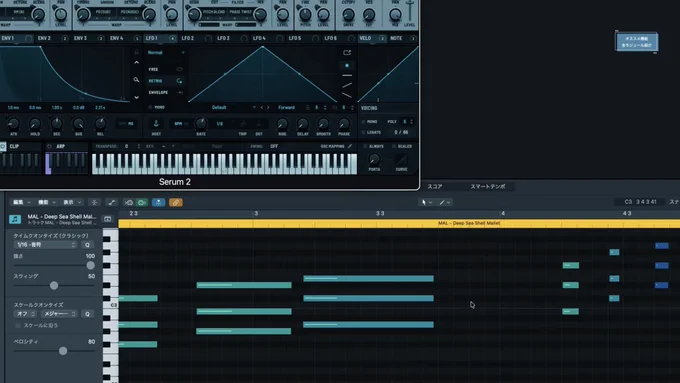Click the icon right of region name header
Viewport: 680px width, 383px height.
coord(108,219)
